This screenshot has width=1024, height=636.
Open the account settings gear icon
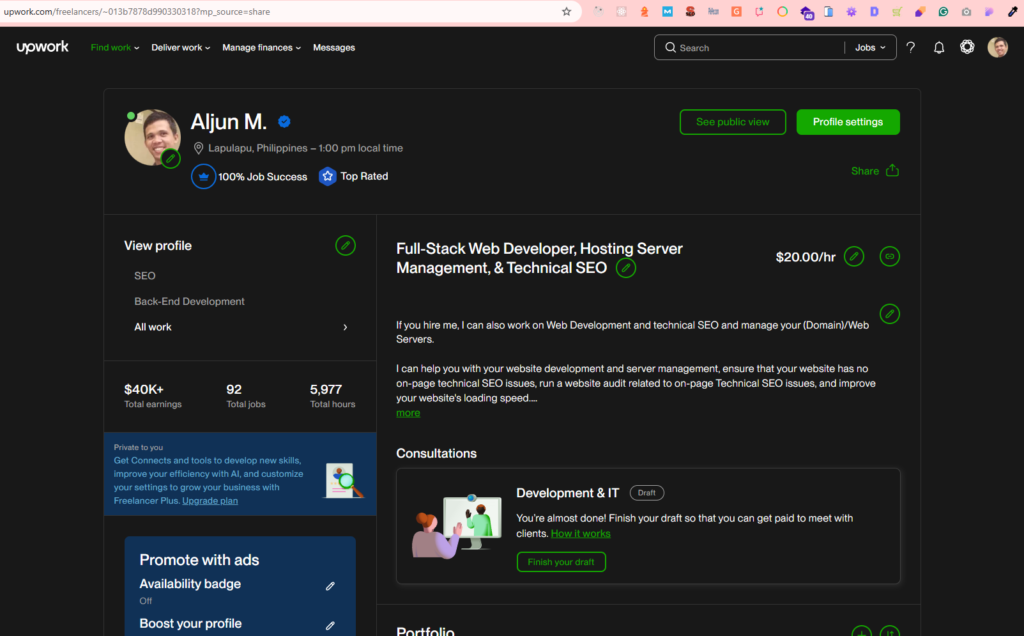[x=967, y=46]
